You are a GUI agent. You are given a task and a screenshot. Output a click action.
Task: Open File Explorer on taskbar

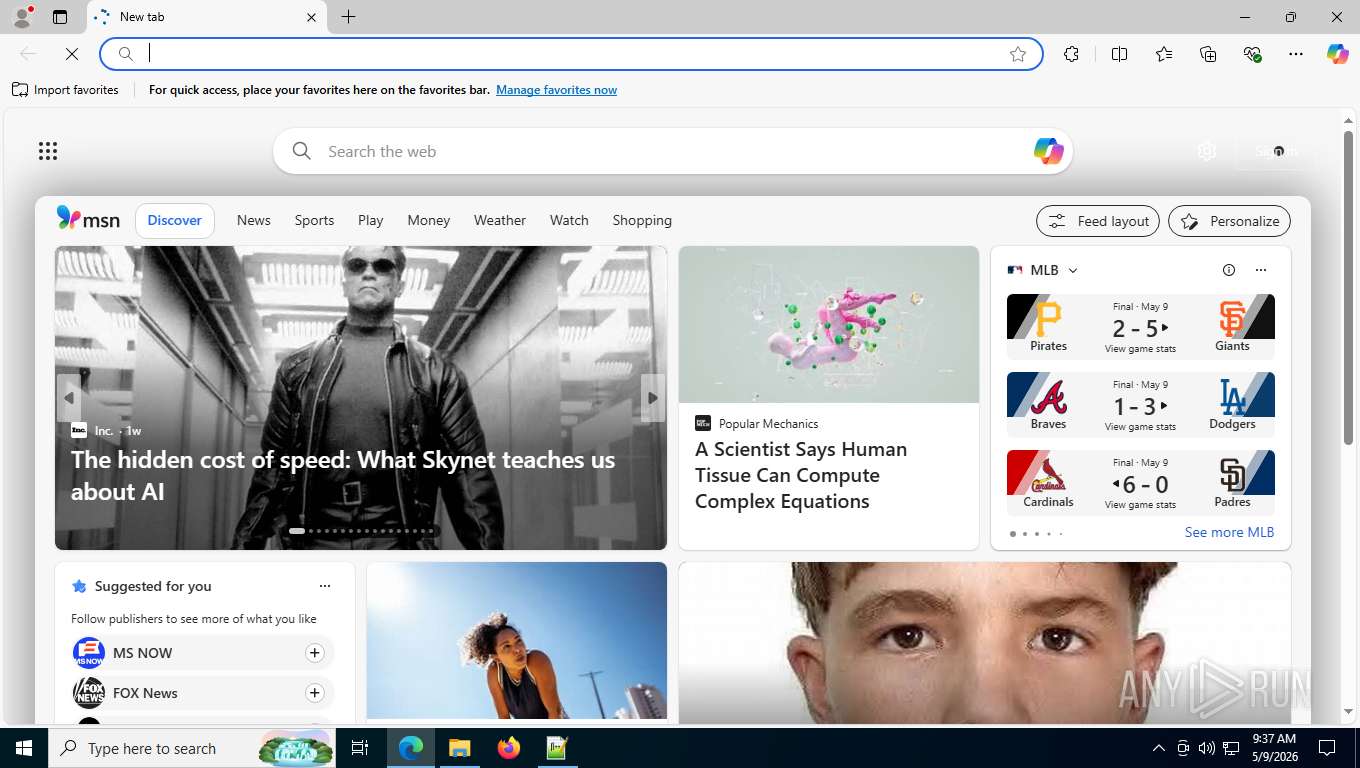click(459, 748)
